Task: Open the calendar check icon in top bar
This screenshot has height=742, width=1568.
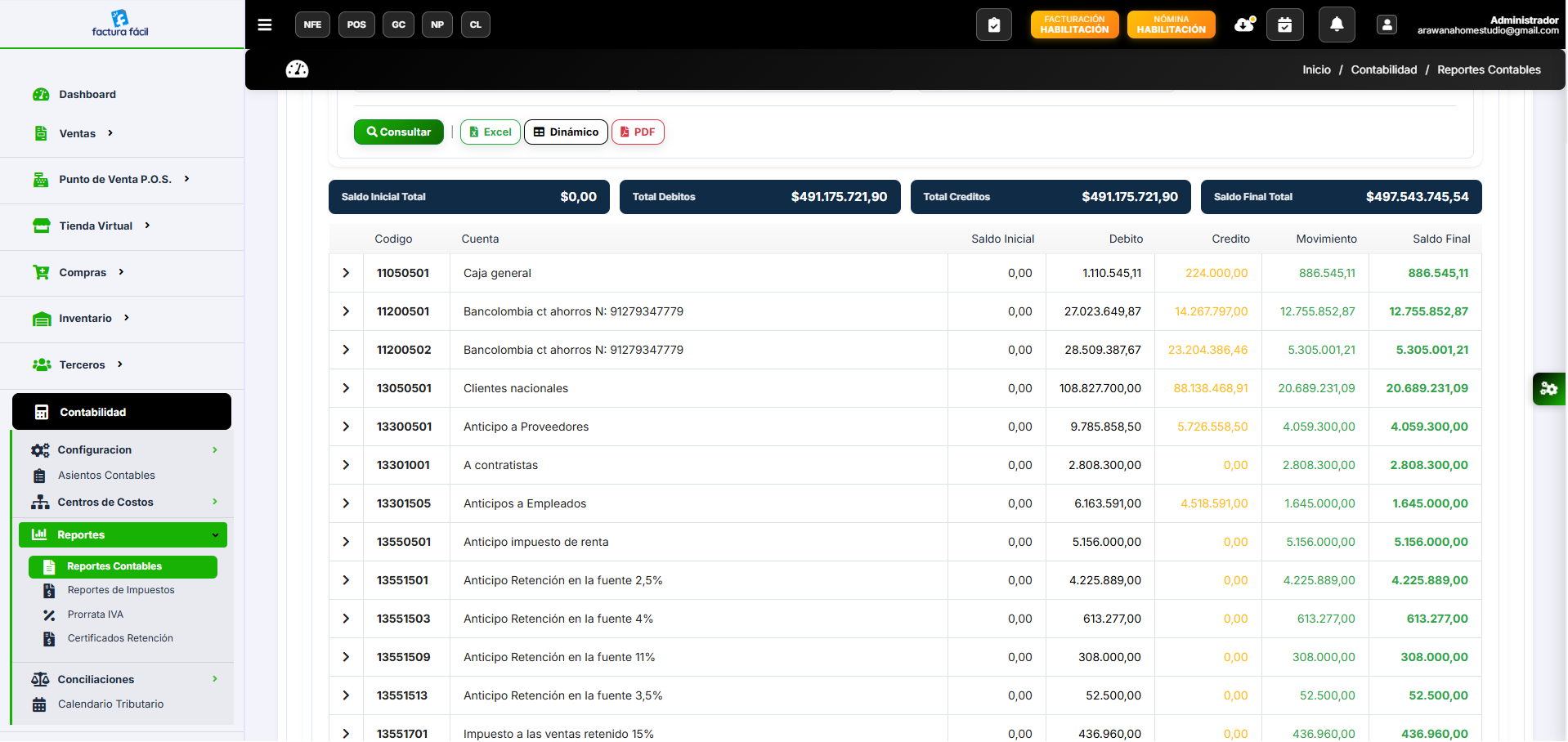Action: pyautogui.click(x=1285, y=25)
